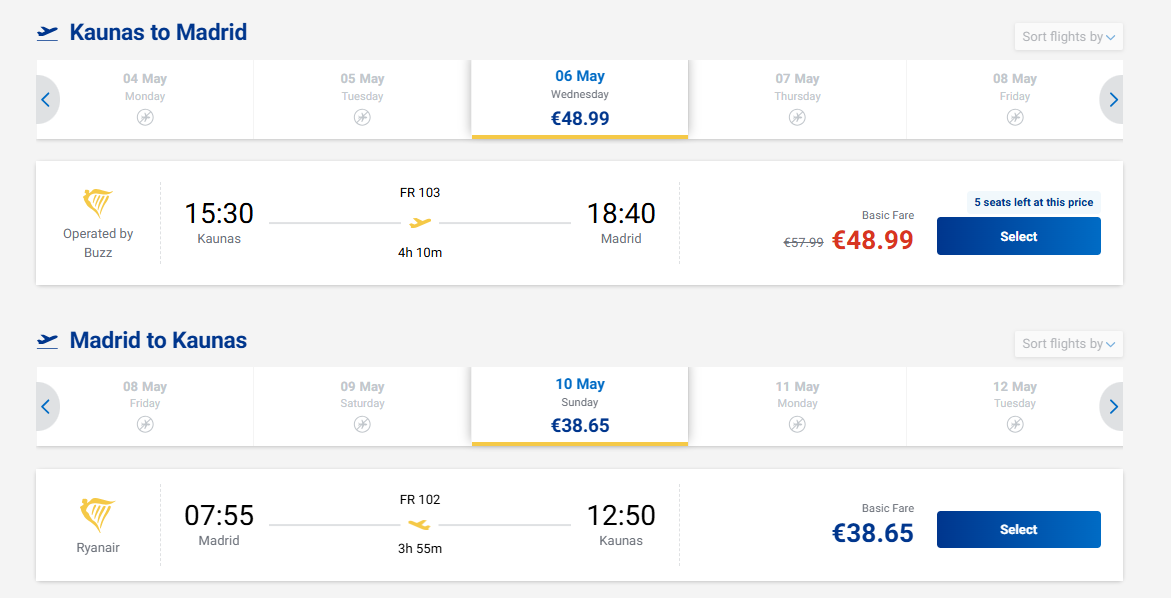The height and width of the screenshot is (598, 1171).
Task: Click the no-flight icon under 04 May
Action: [x=145, y=117]
